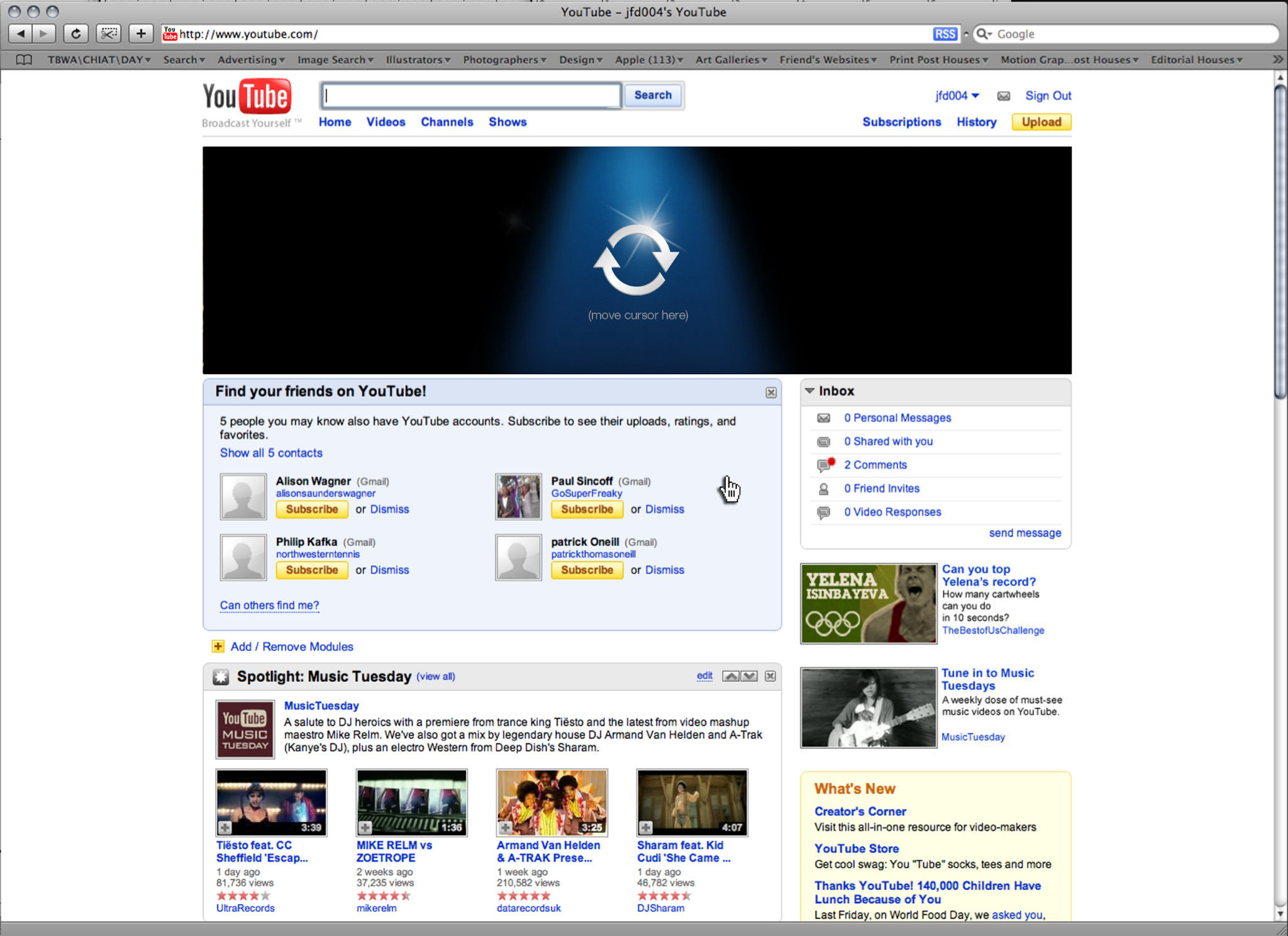Open the "Show all 5 contacts" link
The height and width of the screenshot is (936, 1288).
pyautogui.click(x=271, y=452)
